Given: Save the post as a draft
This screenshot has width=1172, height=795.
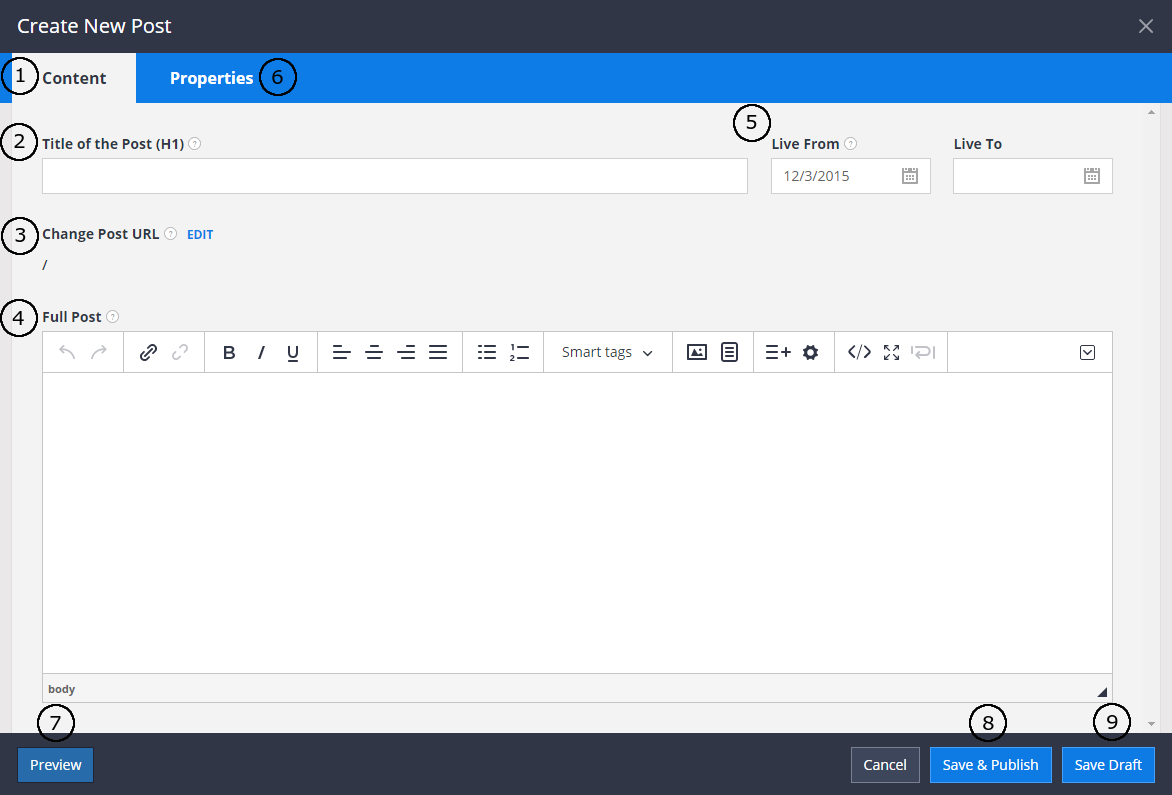Looking at the screenshot, I should pos(1108,764).
